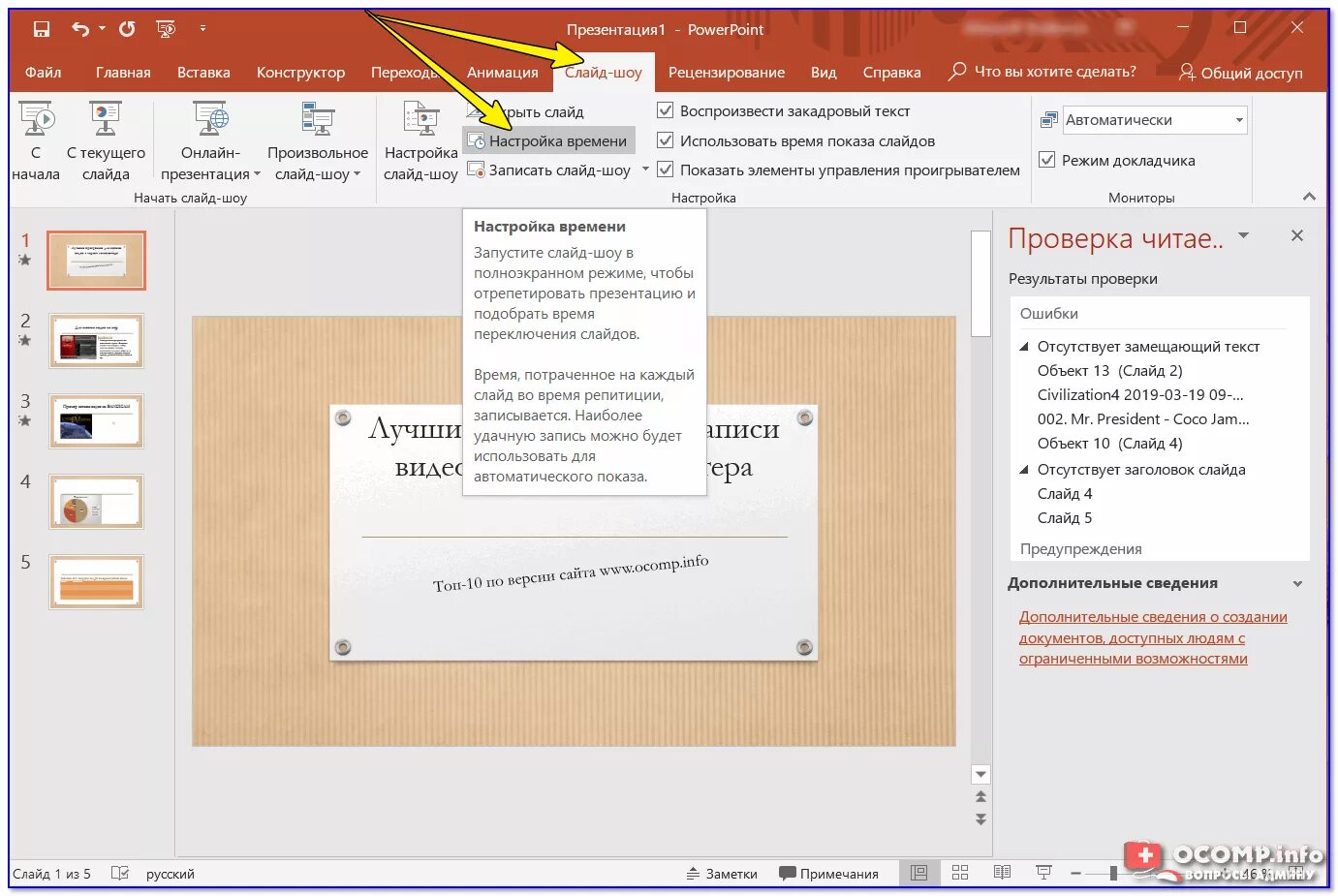
Task: Click the Undo arrow icon
Action: pyautogui.click(x=80, y=29)
